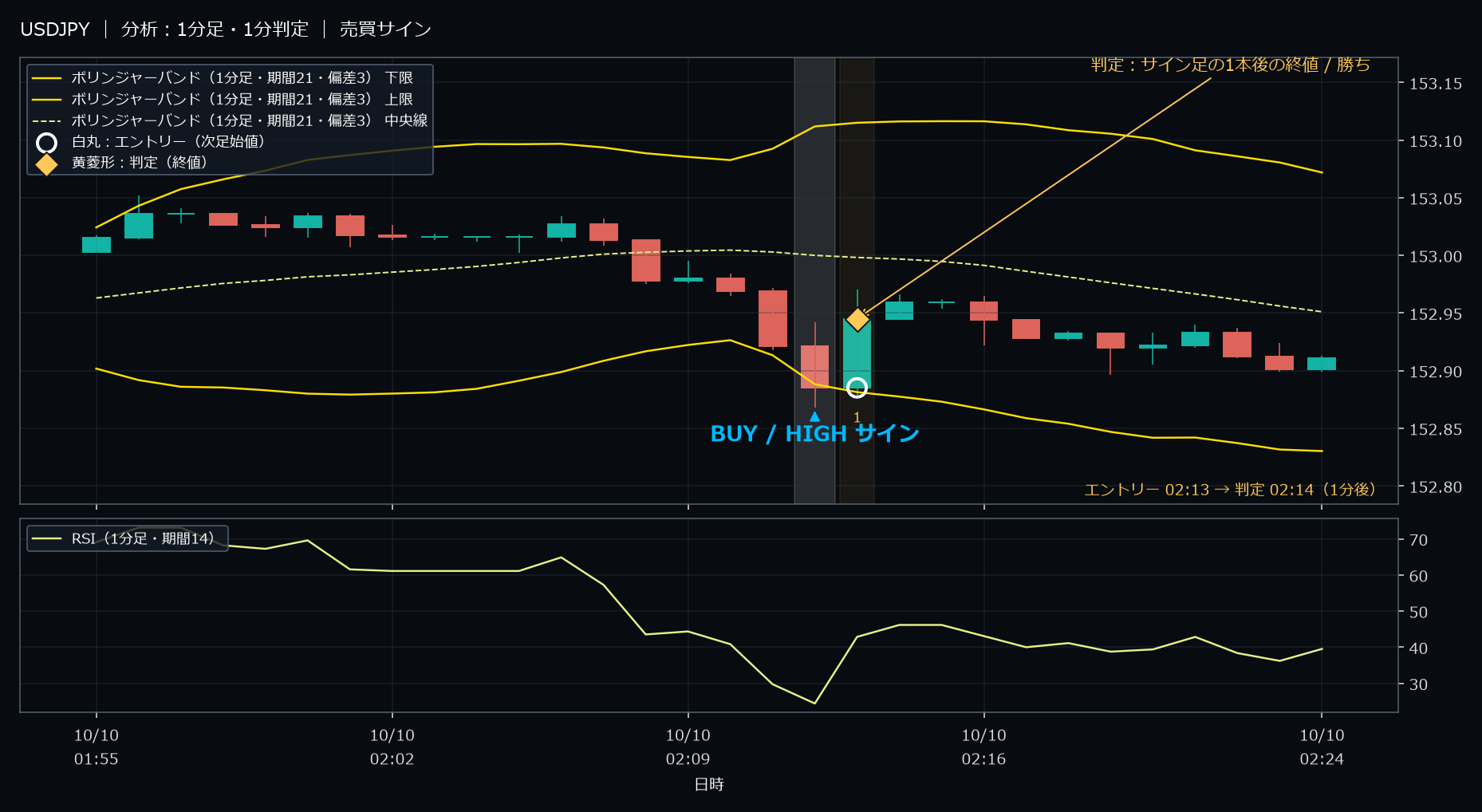Viewport: 1482px width, 812px height.
Task: Click the 152.80 price axis label
Action: click(1435, 487)
